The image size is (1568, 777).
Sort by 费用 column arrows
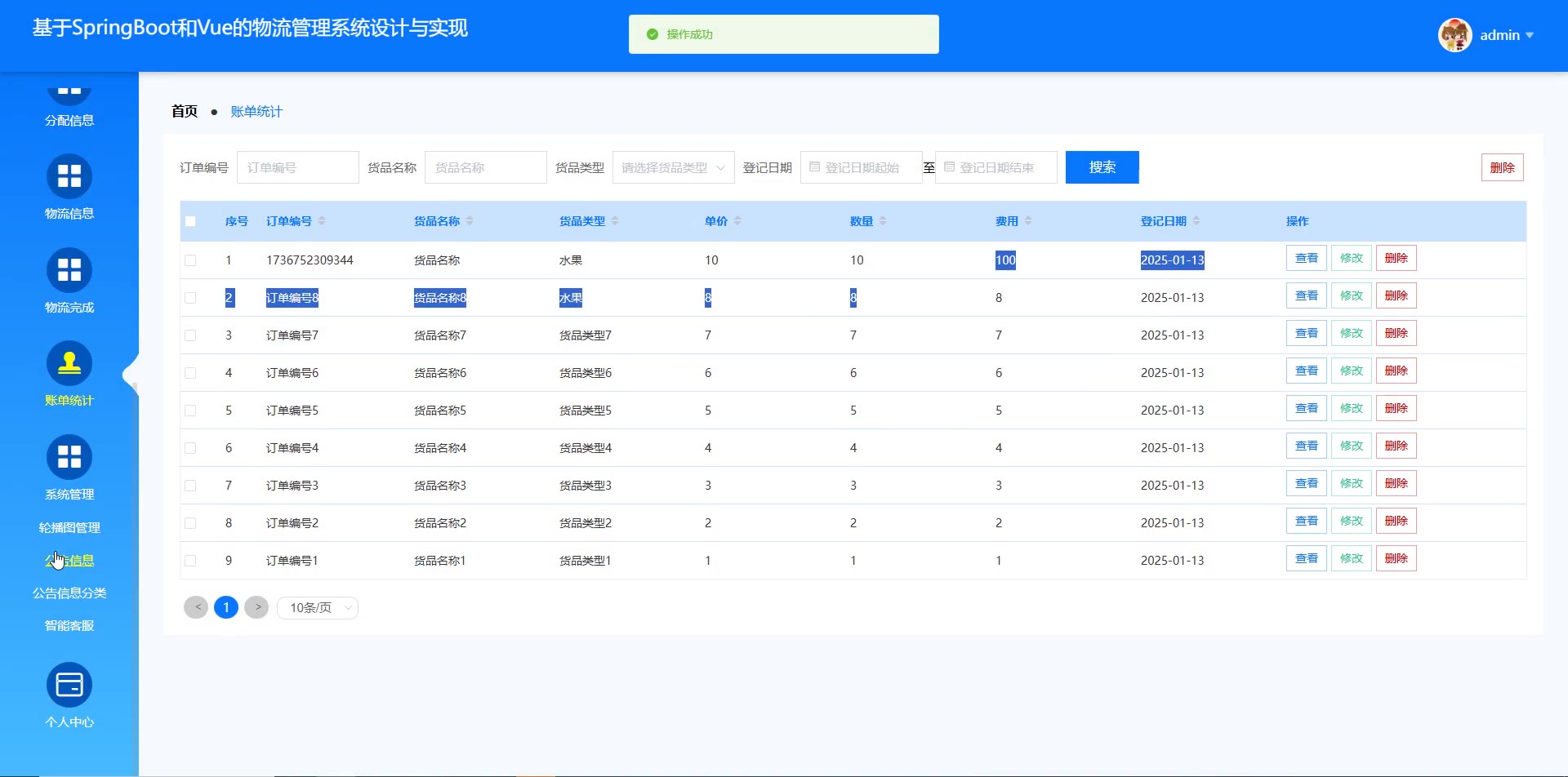1028,221
